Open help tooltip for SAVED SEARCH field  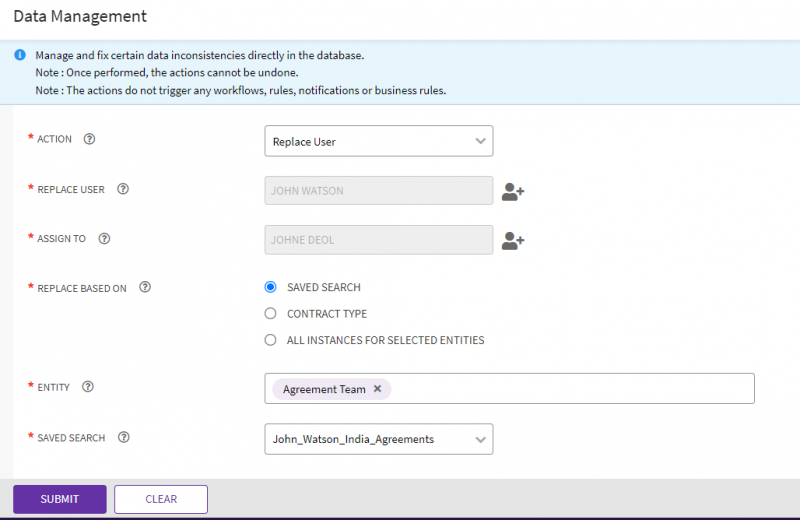(123, 437)
